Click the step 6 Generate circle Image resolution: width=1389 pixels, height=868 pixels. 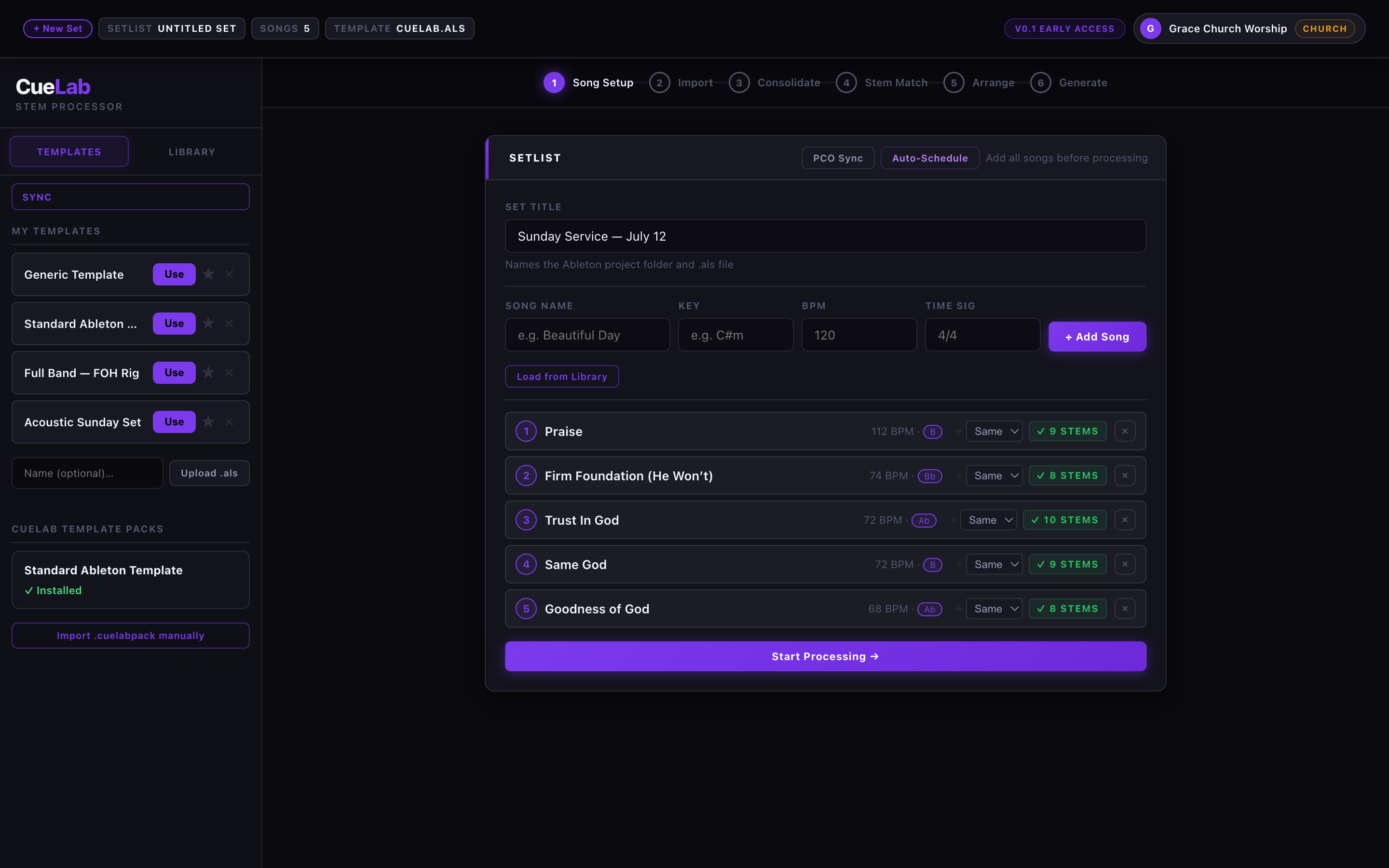pyautogui.click(x=1041, y=82)
